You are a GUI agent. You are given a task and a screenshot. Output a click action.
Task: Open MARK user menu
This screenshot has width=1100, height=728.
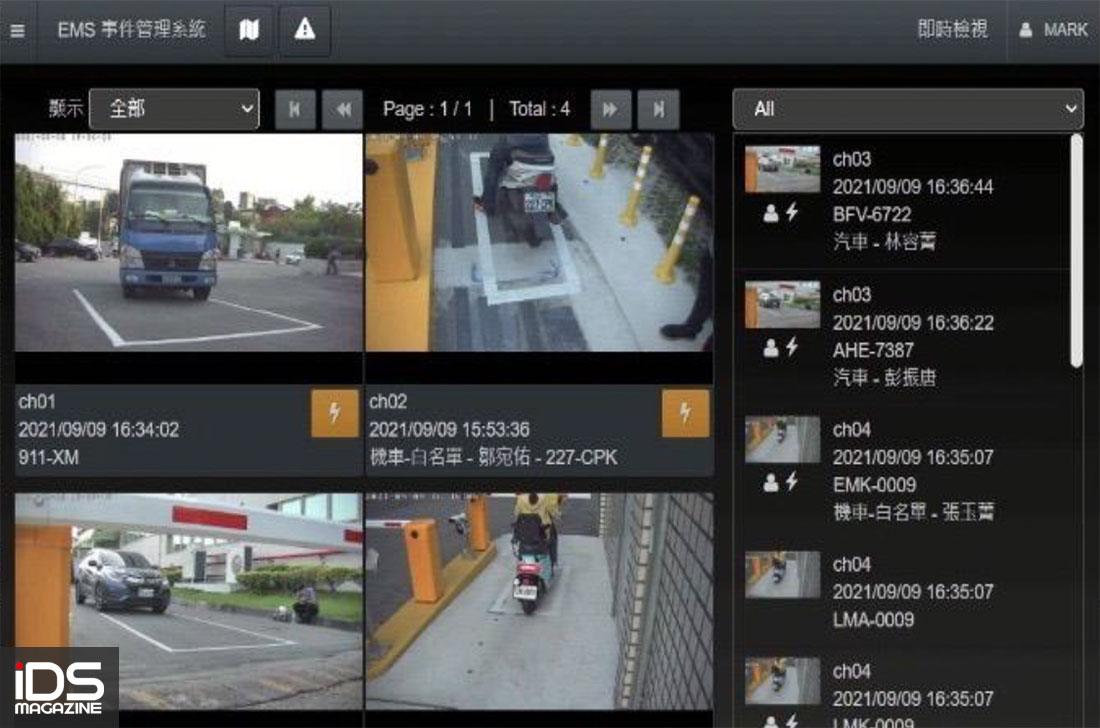[x=1053, y=30]
